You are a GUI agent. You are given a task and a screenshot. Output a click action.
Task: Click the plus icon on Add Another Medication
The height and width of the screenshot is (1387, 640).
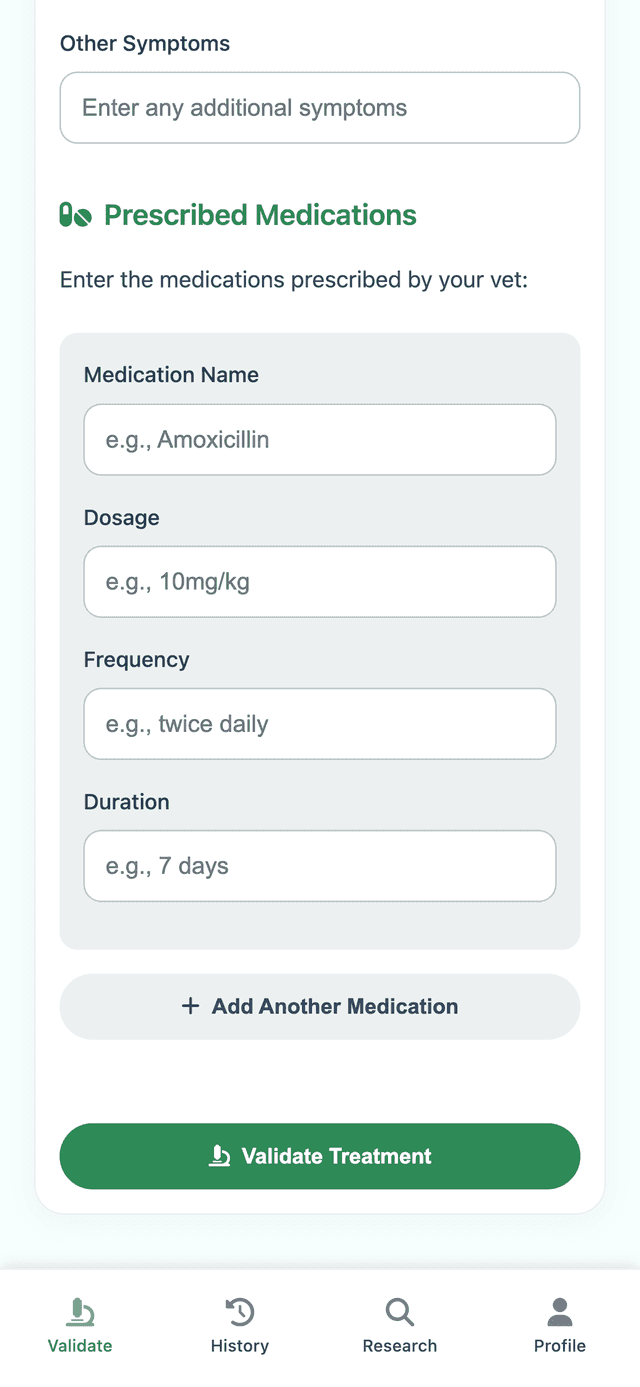click(190, 1006)
